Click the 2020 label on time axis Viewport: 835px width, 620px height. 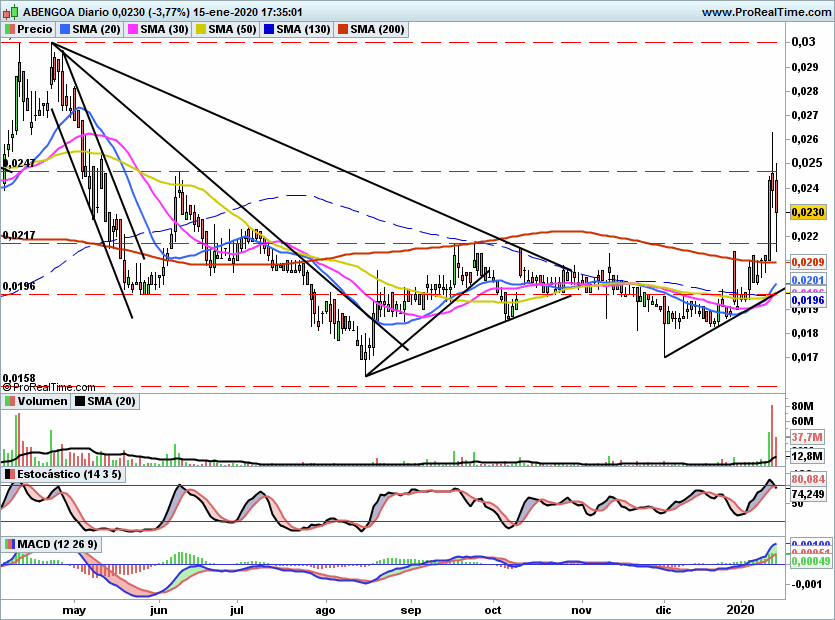click(741, 610)
